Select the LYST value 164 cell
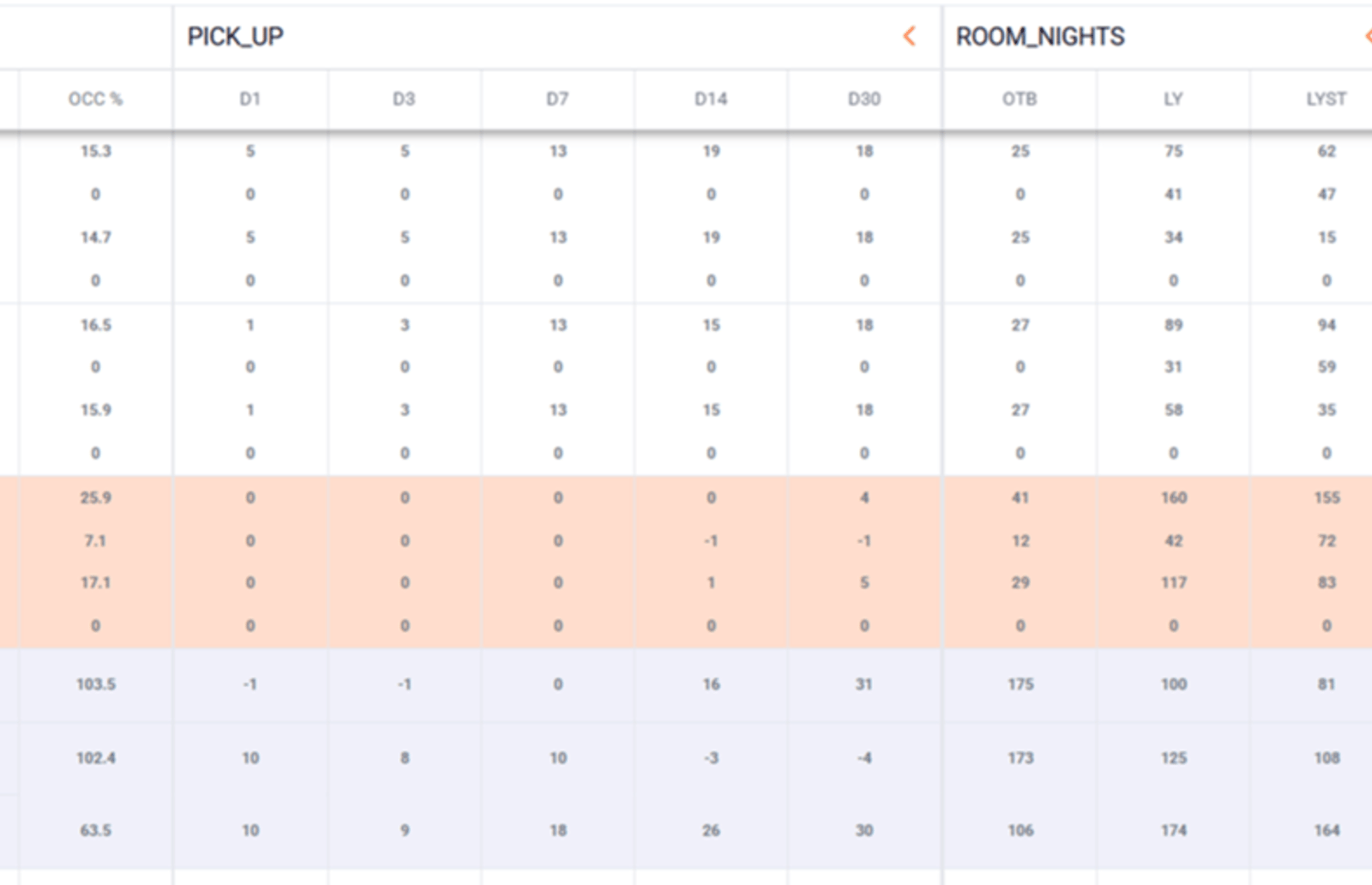Image resolution: width=1372 pixels, height=885 pixels. click(1327, 830)
